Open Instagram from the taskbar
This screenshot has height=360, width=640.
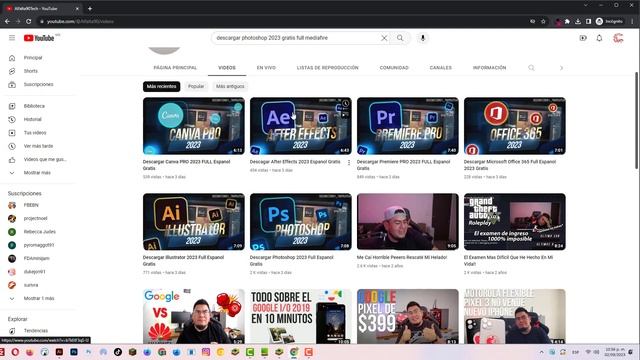tap(206, 352)
